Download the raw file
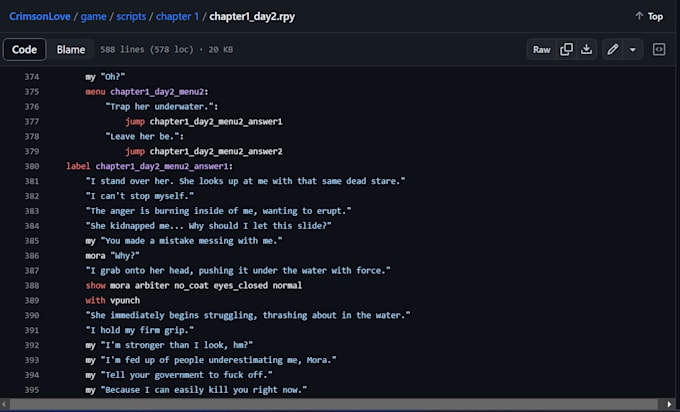This screenshot has height=412, width=680. (x=587, y=49)
